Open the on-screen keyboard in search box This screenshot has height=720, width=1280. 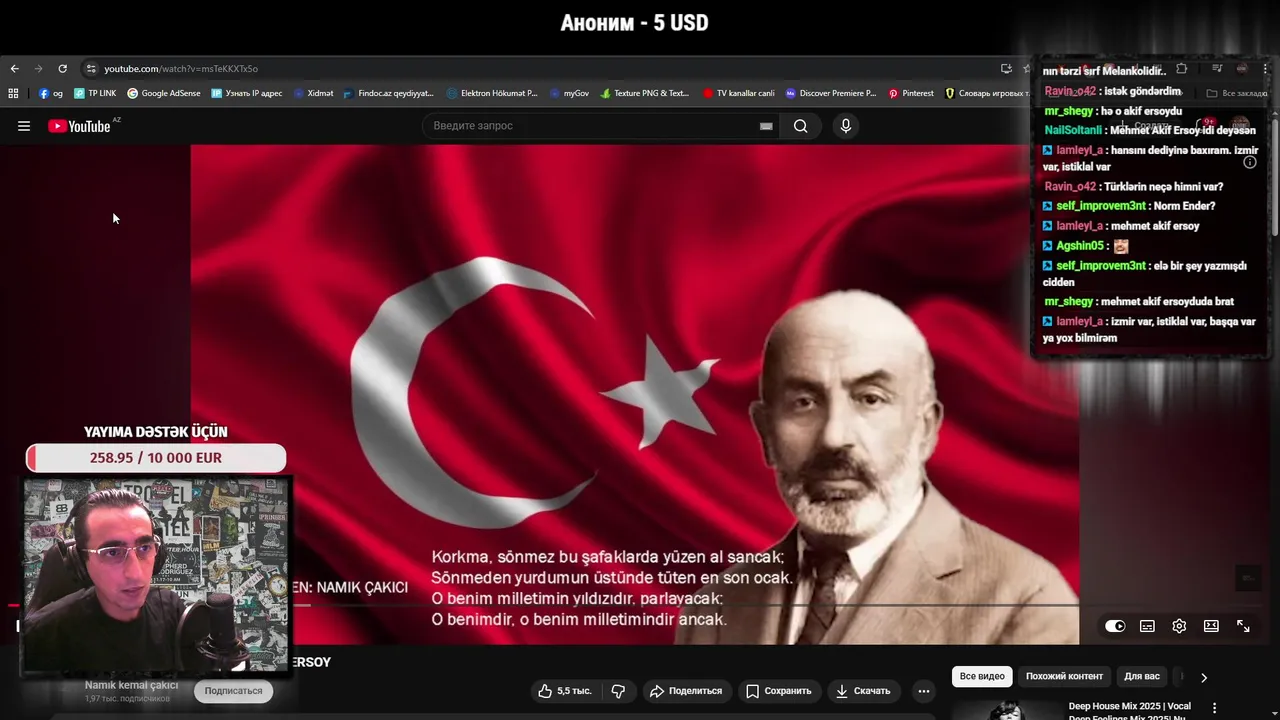(766, 126)
